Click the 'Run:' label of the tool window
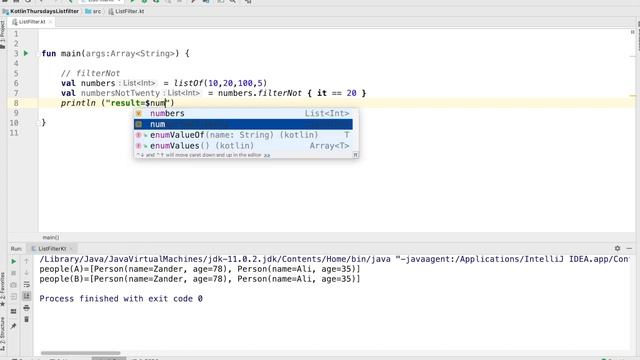The image size is (640, 360). click(16, 249)
